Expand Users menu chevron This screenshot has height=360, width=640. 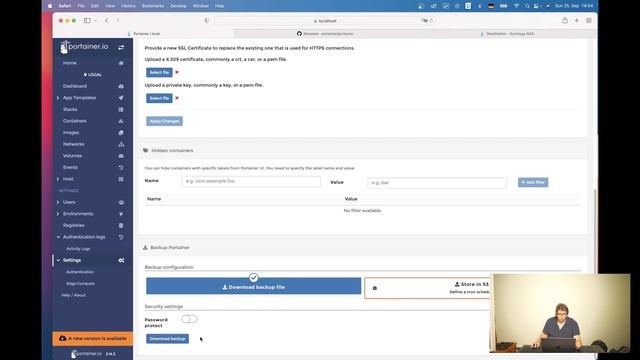58,202
